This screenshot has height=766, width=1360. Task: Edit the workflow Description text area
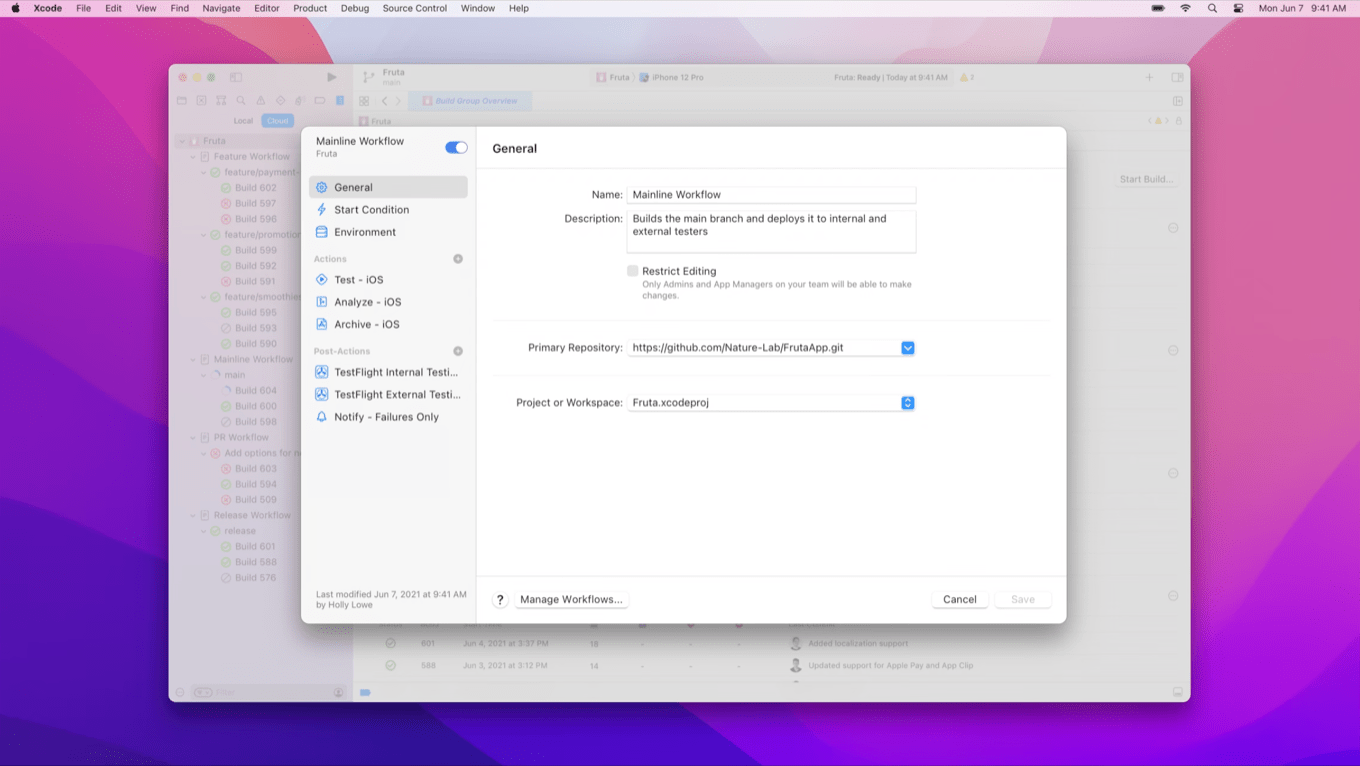tap(771, 231)
